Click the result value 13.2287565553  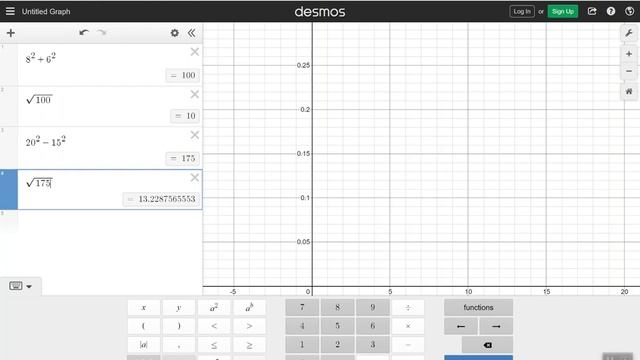click(x=162, y=199)
